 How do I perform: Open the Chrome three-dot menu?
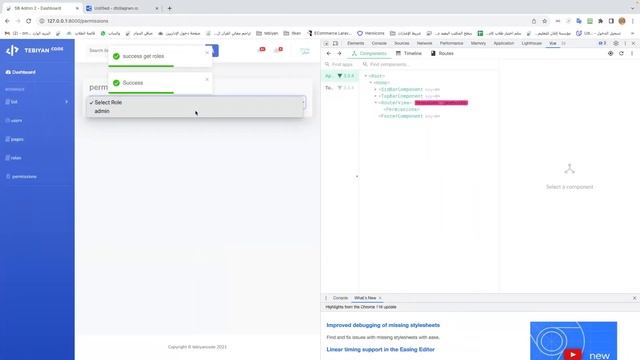pyautogui.click(x=633, y=21)
